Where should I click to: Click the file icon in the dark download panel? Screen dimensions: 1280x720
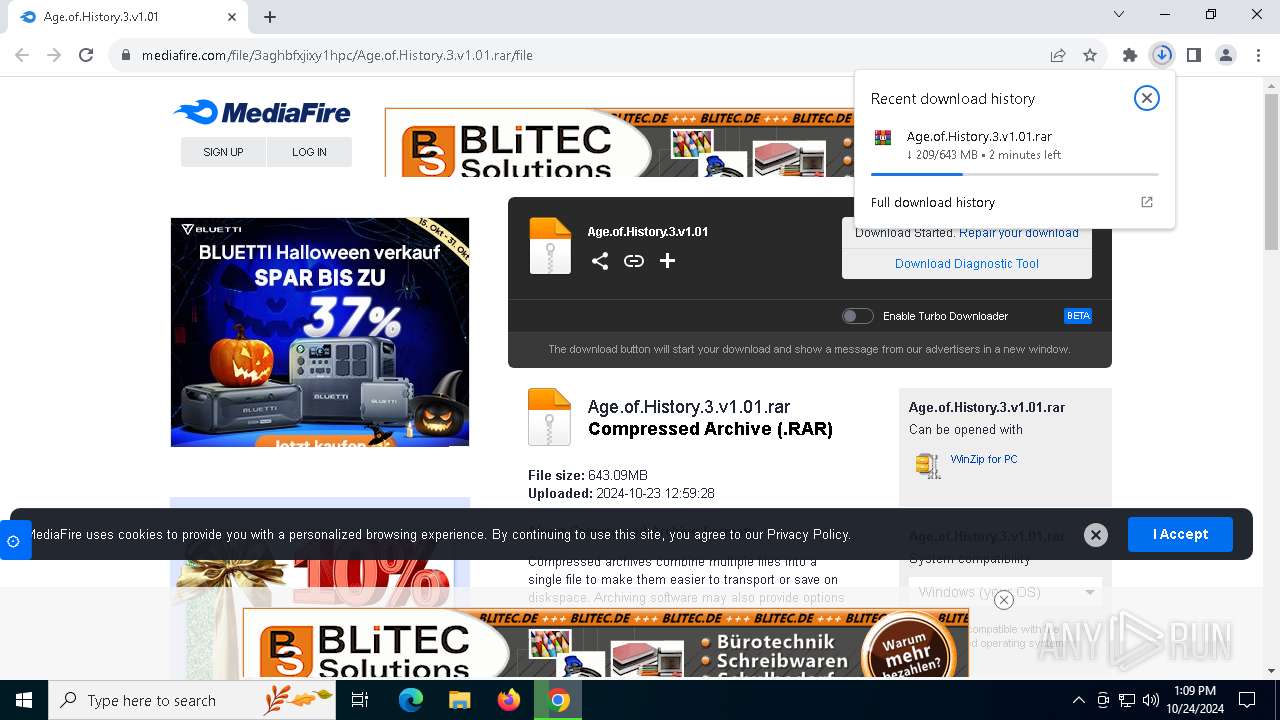tap(550, 246)
